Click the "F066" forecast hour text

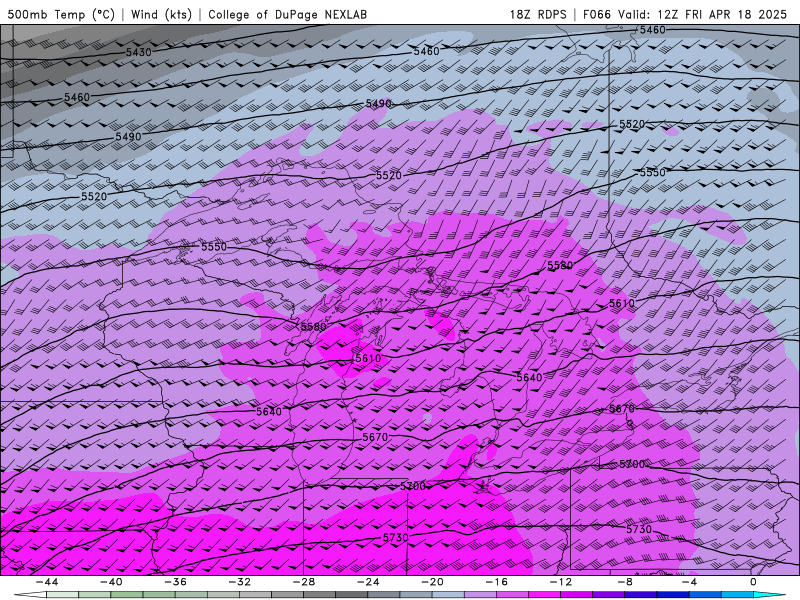(596, 14)
